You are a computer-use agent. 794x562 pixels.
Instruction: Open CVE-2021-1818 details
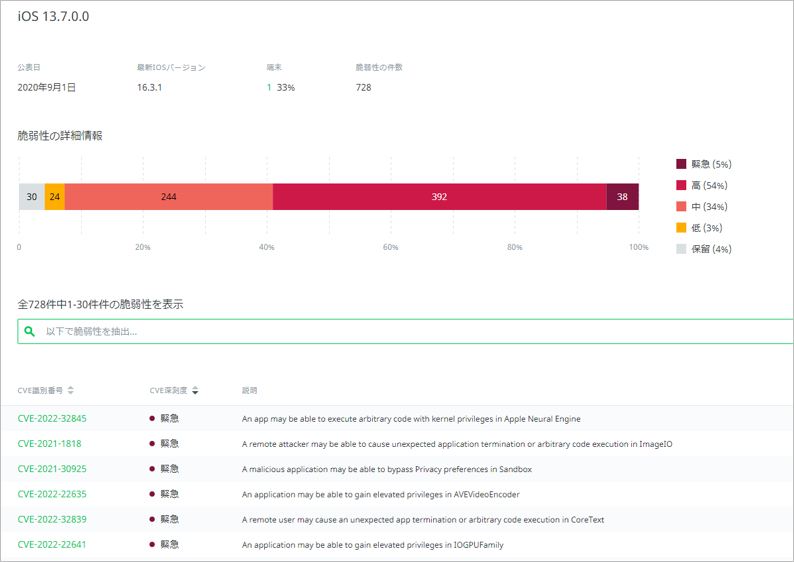tap(49, 444)
